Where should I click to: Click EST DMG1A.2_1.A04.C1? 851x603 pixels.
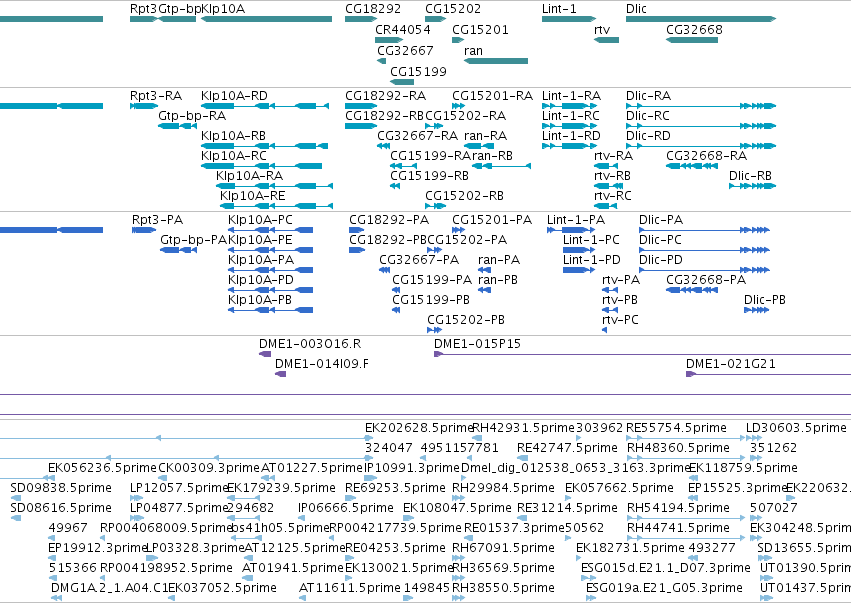(109, 588)
